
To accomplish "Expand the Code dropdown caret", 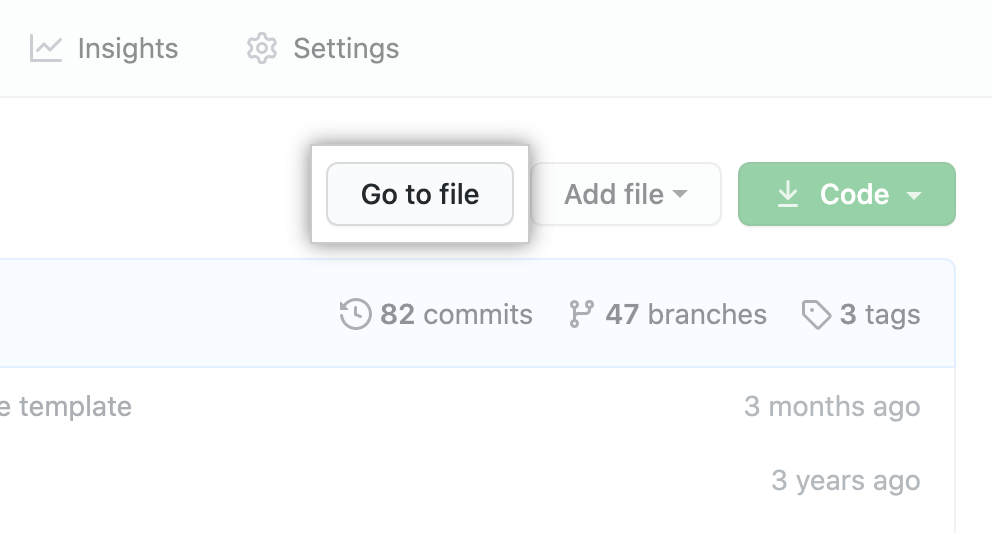I will coord(913,195).
